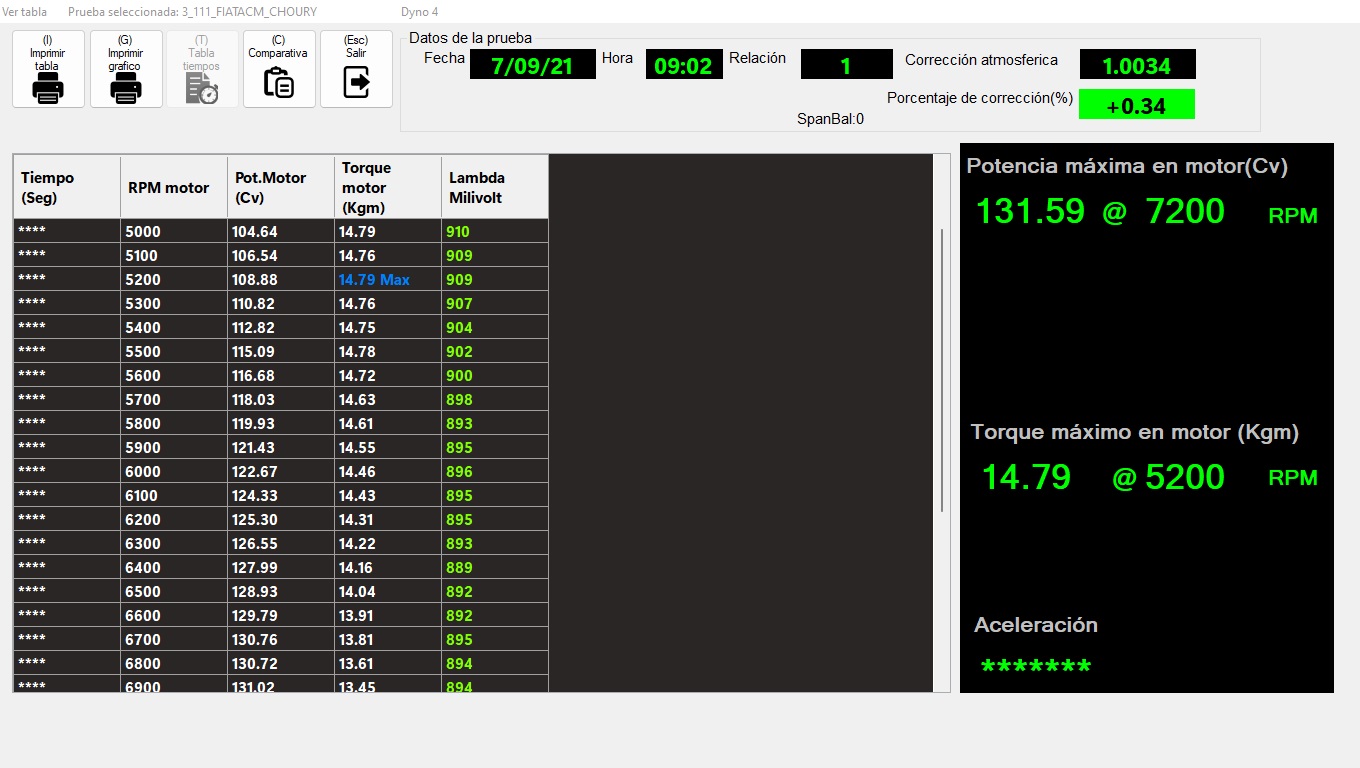Click the green Porcentaje de corrección box
This screenshot has width=1360, height=768.
pos(1136,105)
